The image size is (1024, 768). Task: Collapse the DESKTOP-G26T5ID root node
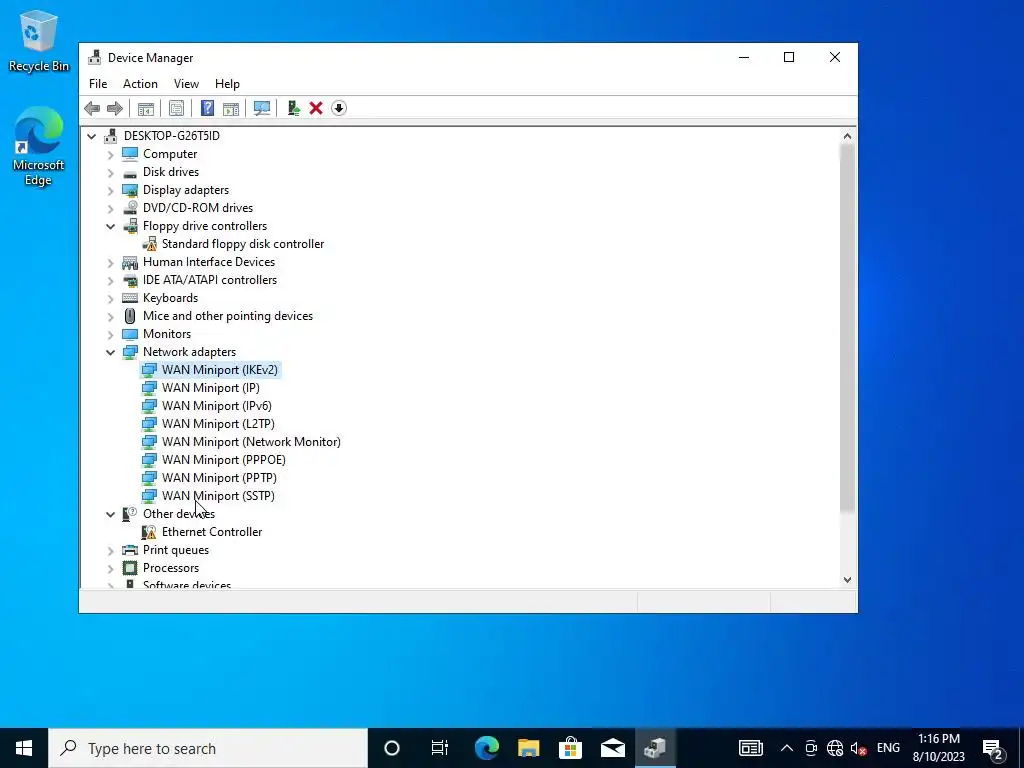(91, 136)
